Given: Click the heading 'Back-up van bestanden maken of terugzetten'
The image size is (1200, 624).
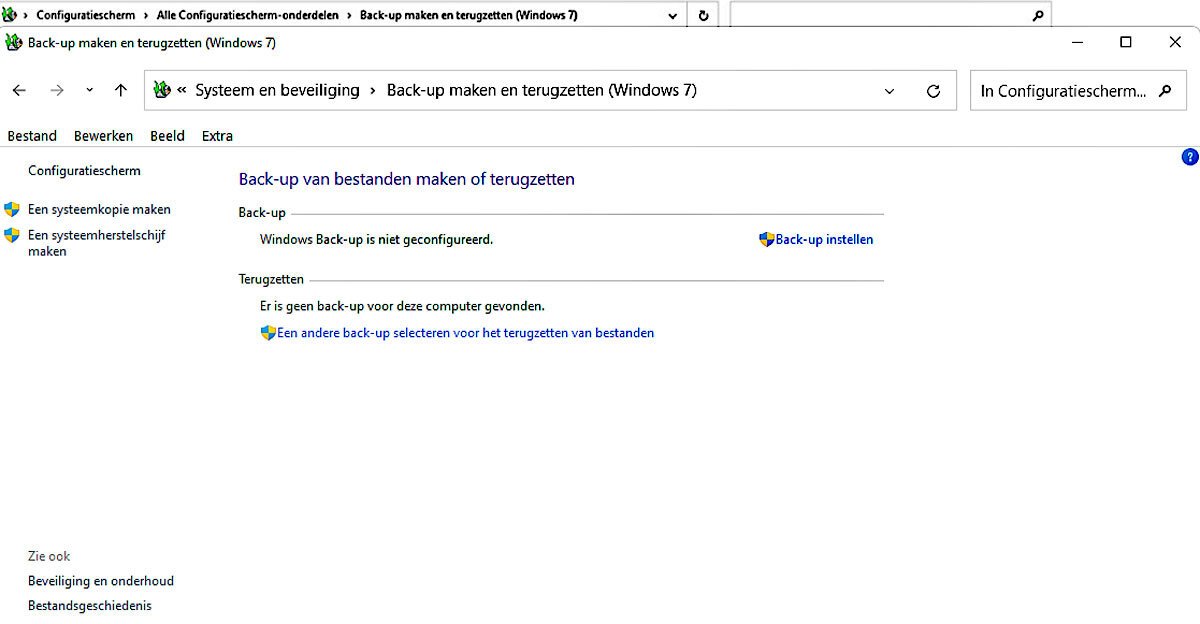Looking at the screenshot, I should (407, 179).
